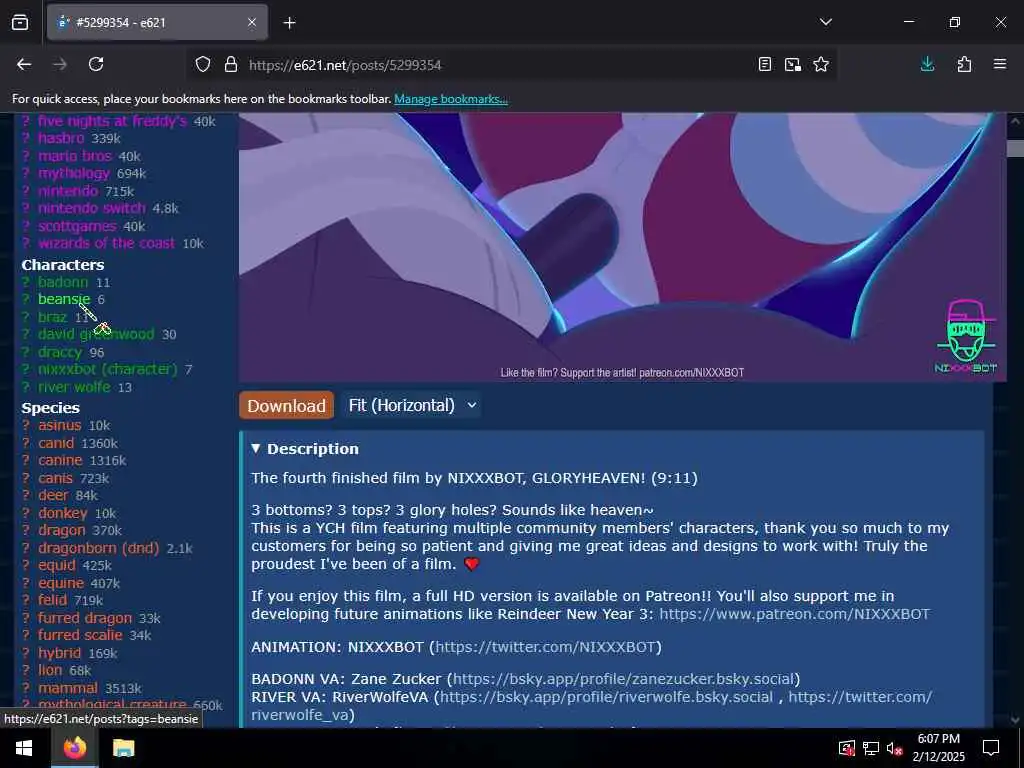1024x768 pixels.
Task: Collapse the Description section triangle
Action: pos(255,449)
